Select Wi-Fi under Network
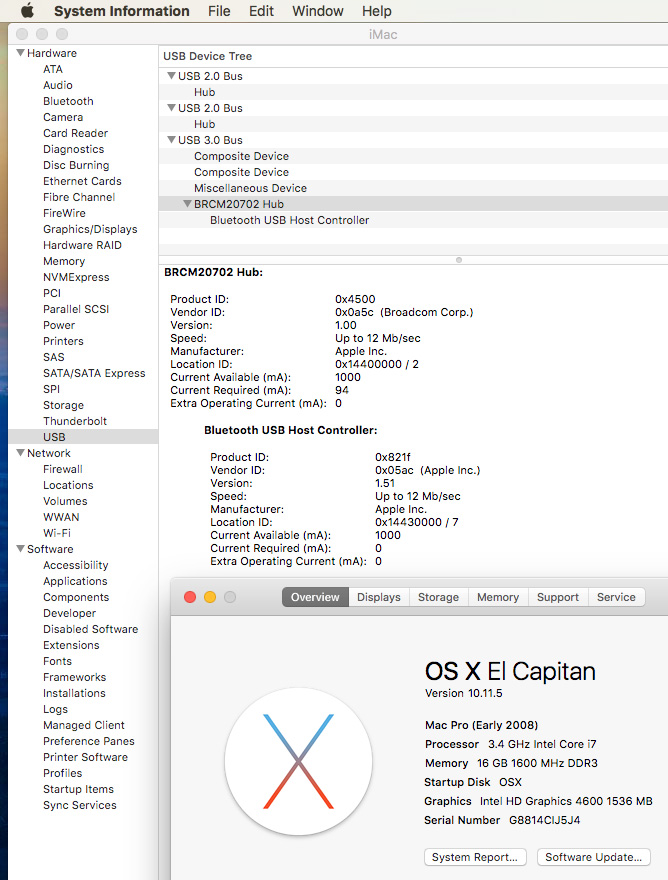668x880 pixels. point(57,533)
